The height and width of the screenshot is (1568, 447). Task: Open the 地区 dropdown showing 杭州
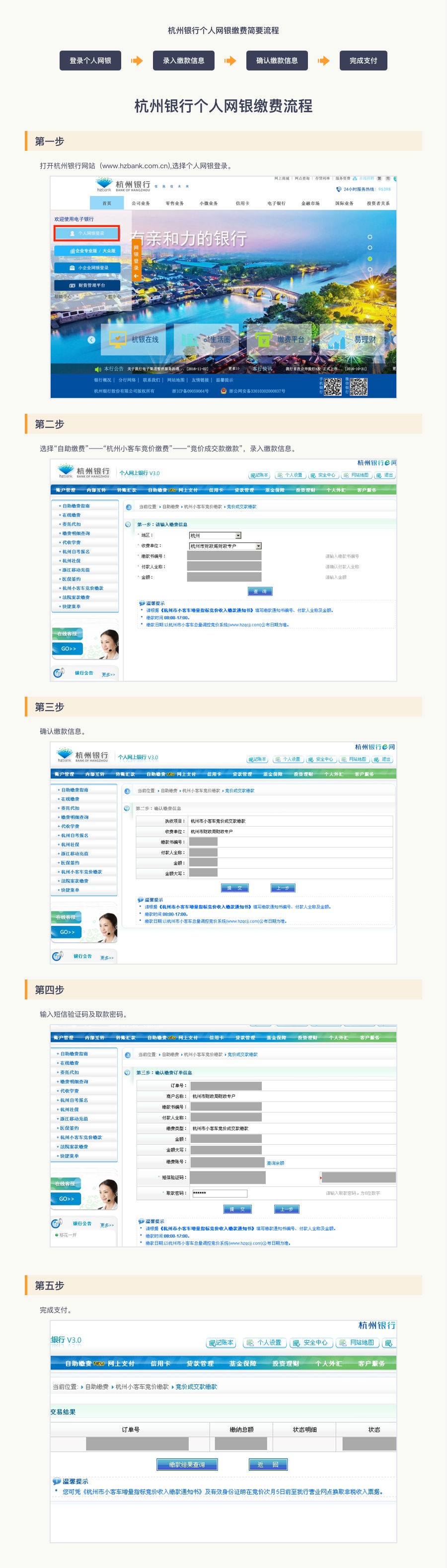click(x=215, y=536)
